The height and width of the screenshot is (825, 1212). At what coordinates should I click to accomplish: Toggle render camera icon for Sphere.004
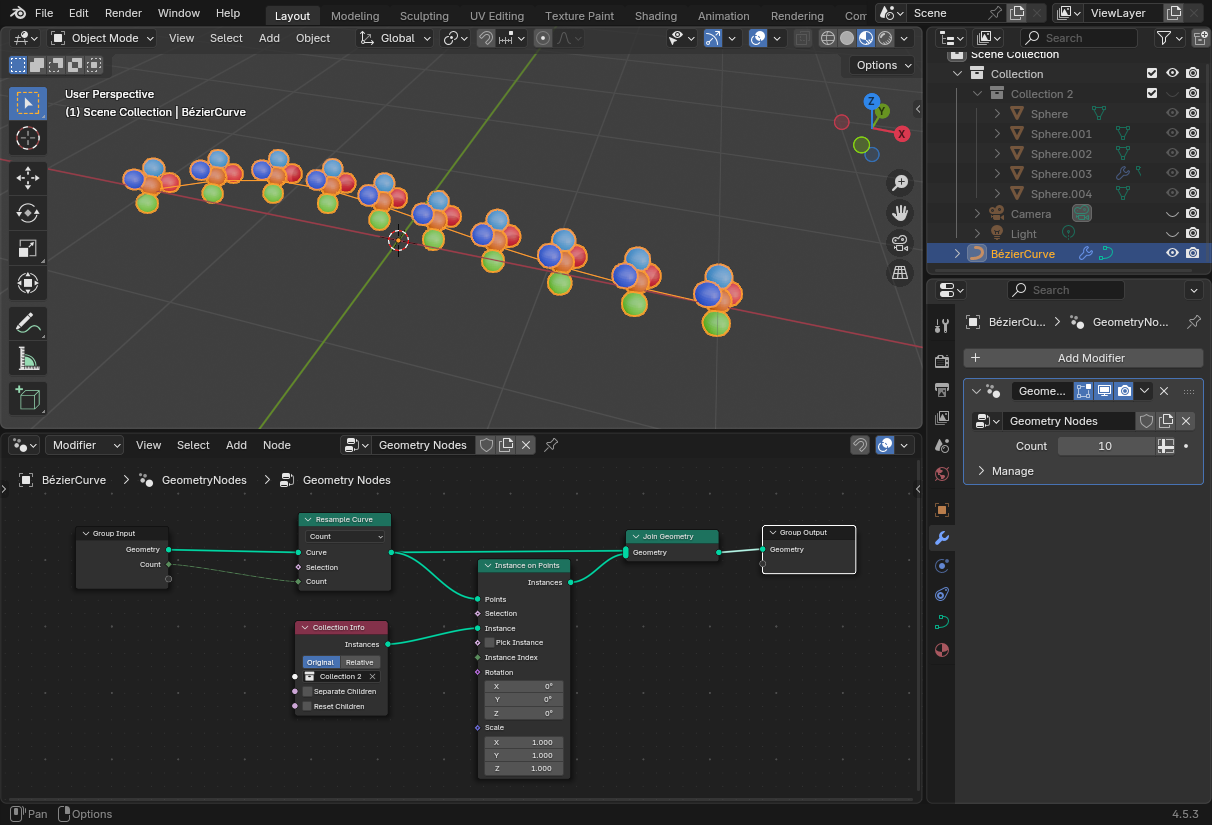[1192, 193]
